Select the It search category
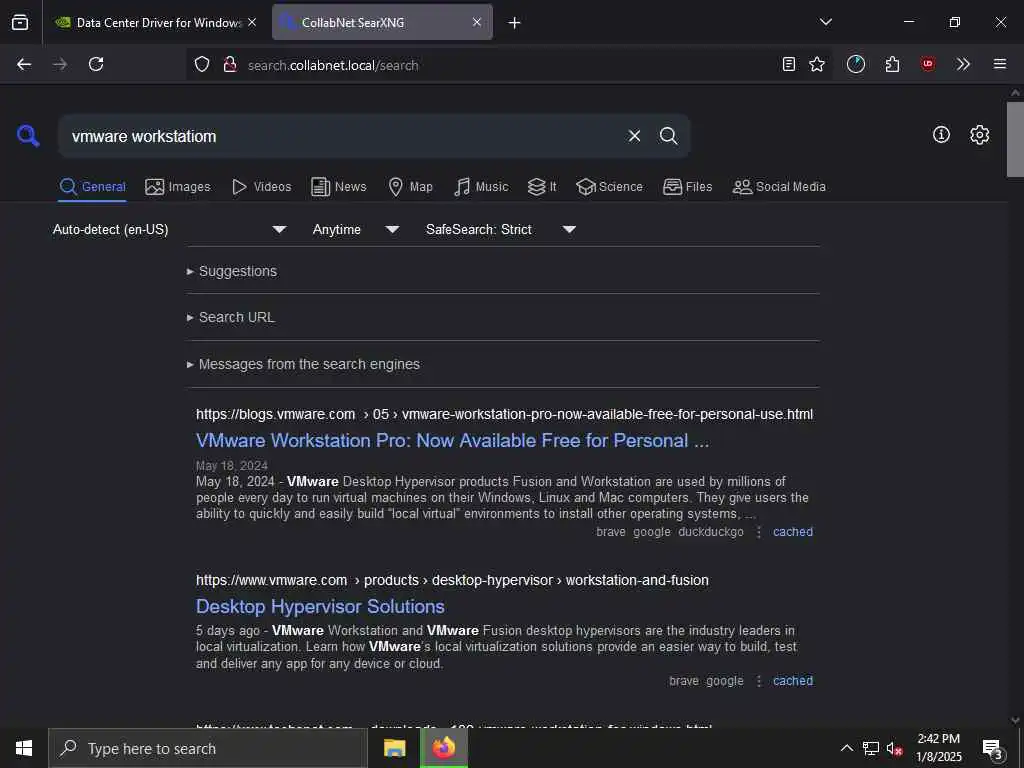This screenshot has width=1024, height=768. (x=542, y=187)
